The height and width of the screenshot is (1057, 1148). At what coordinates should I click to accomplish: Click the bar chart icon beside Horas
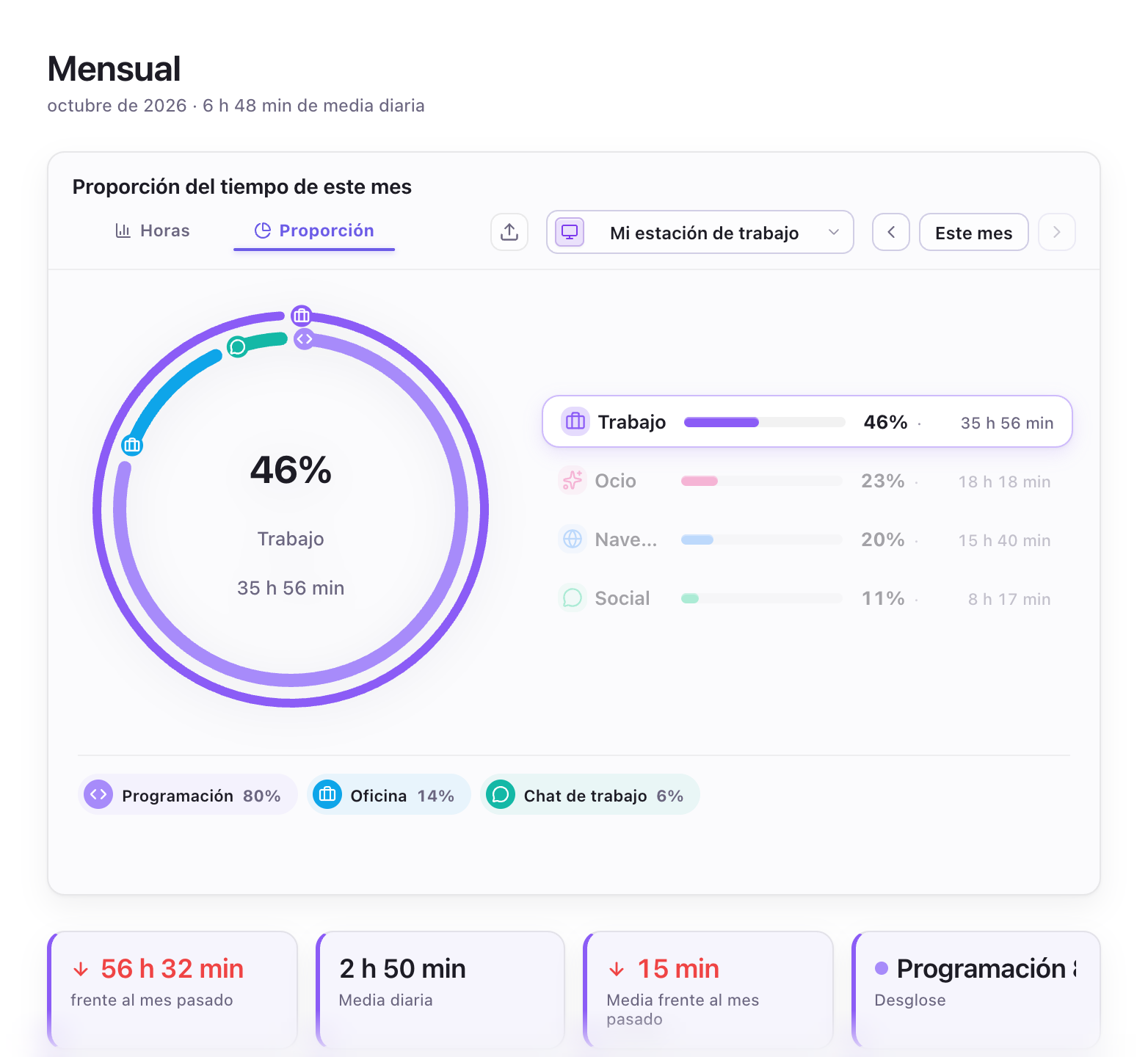[123, 230]
